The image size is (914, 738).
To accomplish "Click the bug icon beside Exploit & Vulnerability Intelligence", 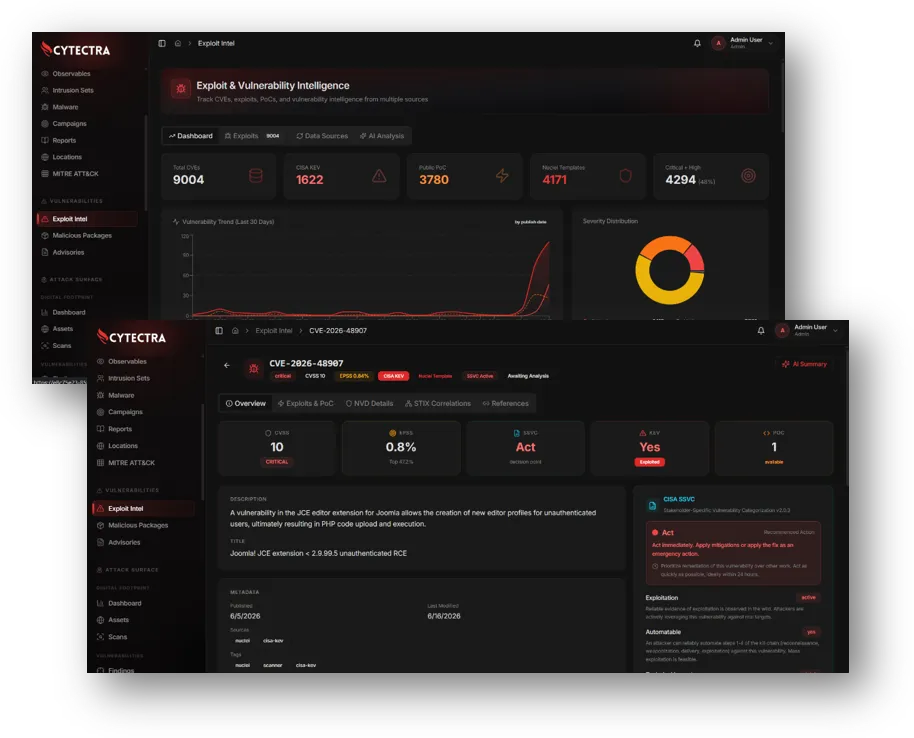I will click(x=181, y=89).
